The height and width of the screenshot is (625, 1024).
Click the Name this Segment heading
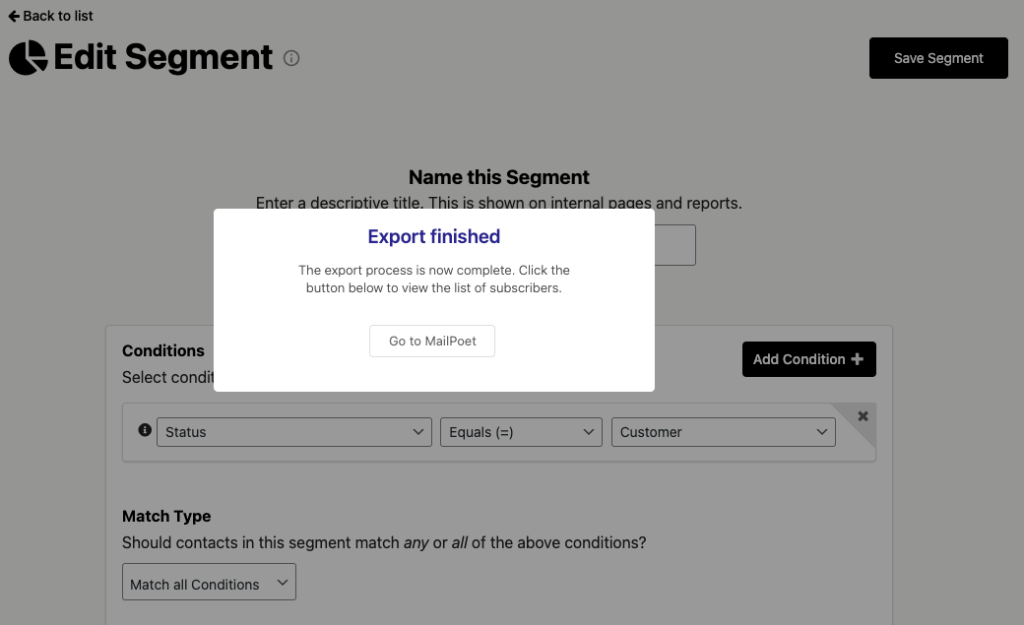(499, 177)
